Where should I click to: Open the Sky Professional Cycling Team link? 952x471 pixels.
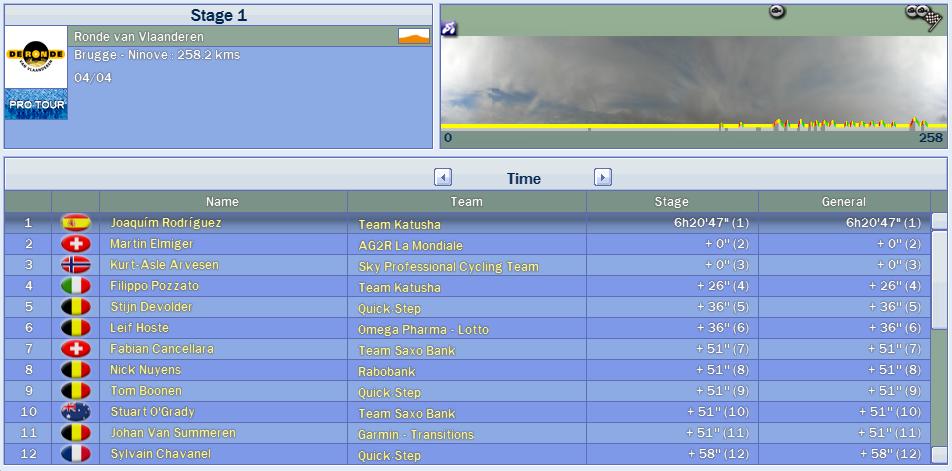(448, 267)
